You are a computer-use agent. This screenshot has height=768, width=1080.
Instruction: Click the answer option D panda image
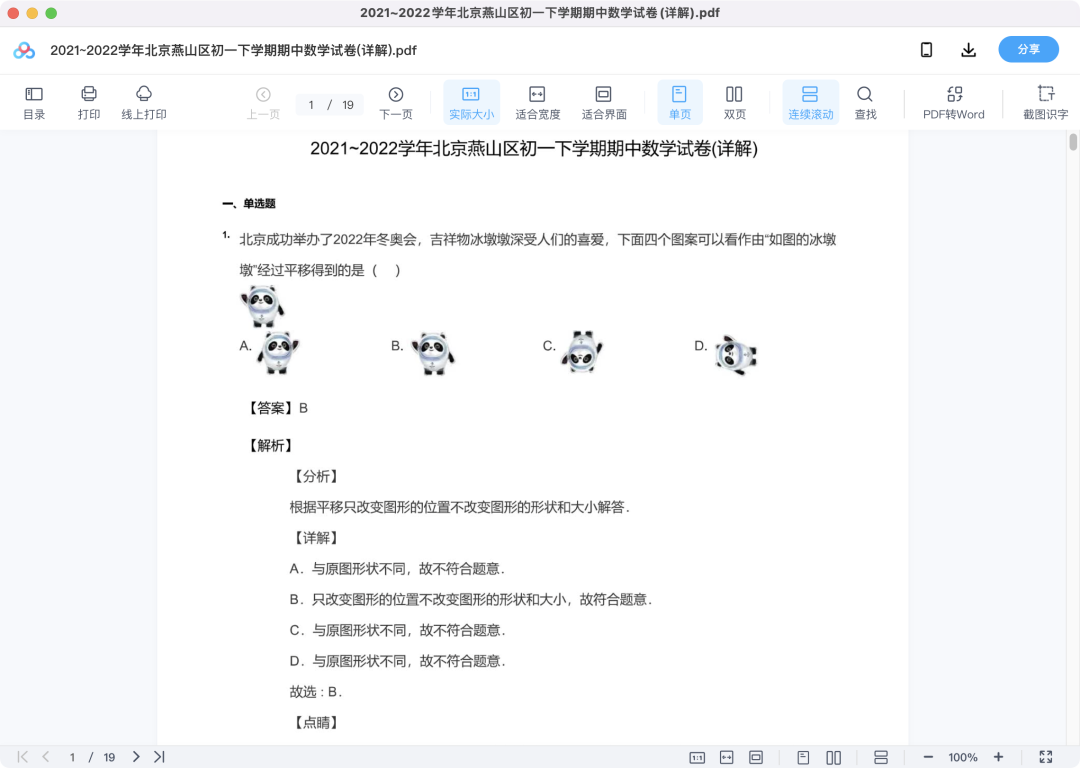[x=736, y=355]
